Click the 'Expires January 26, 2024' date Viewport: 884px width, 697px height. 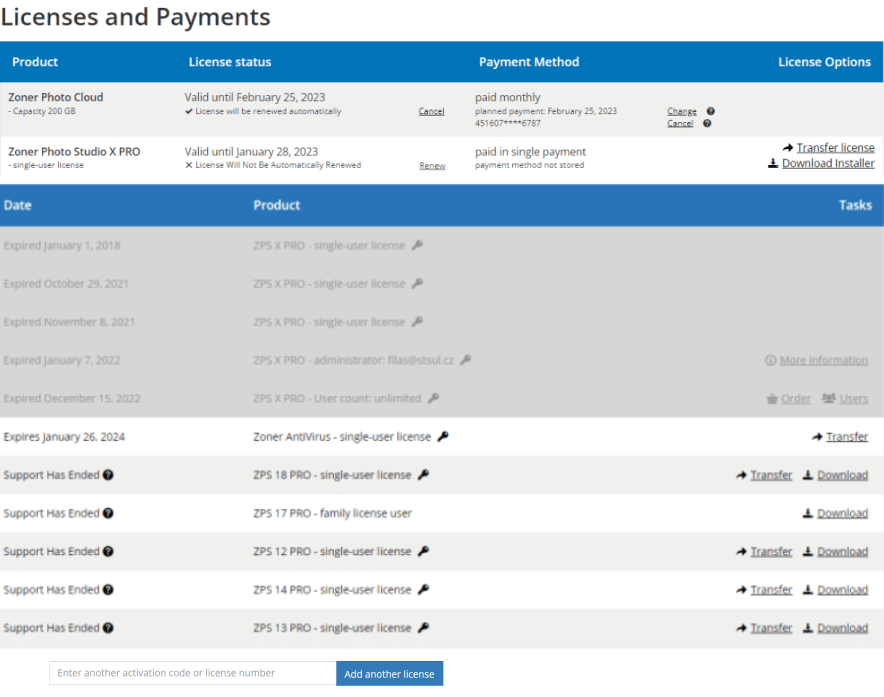click(64, 437)
